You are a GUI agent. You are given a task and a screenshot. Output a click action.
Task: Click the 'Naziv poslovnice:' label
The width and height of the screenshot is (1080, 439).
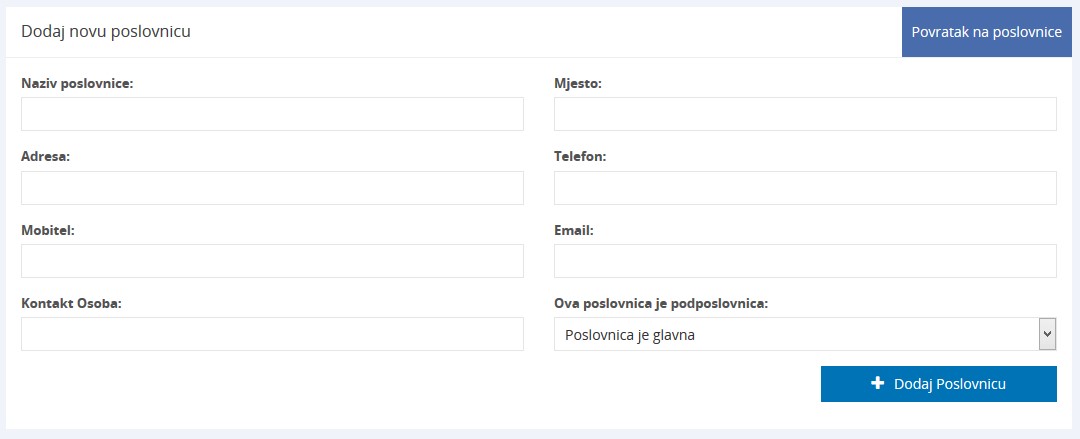pos(77,84)
